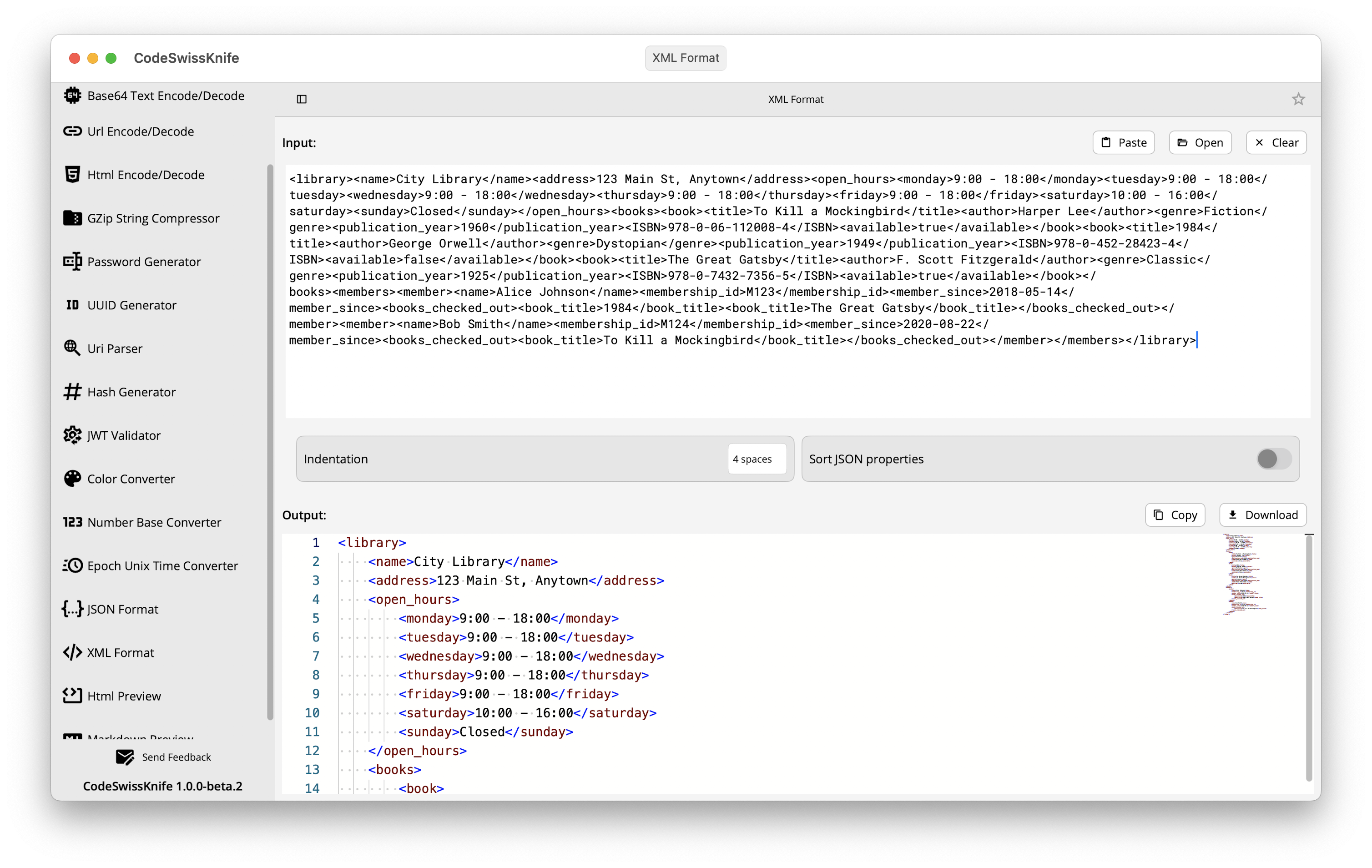Select the XML Format code icon
The width and height of the screenshot is (1372, 868).
click(72, 652)
